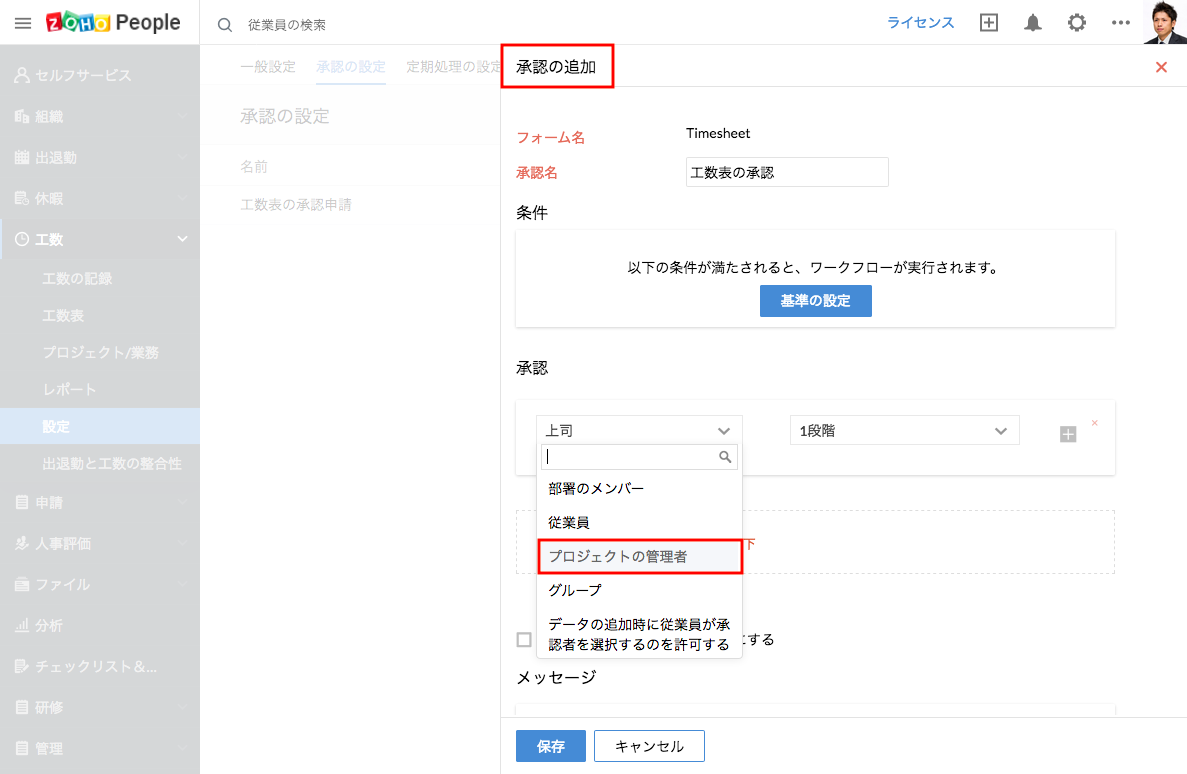Click the 従業員の検索 search field
1187x774 pixels.
(287, 25)
